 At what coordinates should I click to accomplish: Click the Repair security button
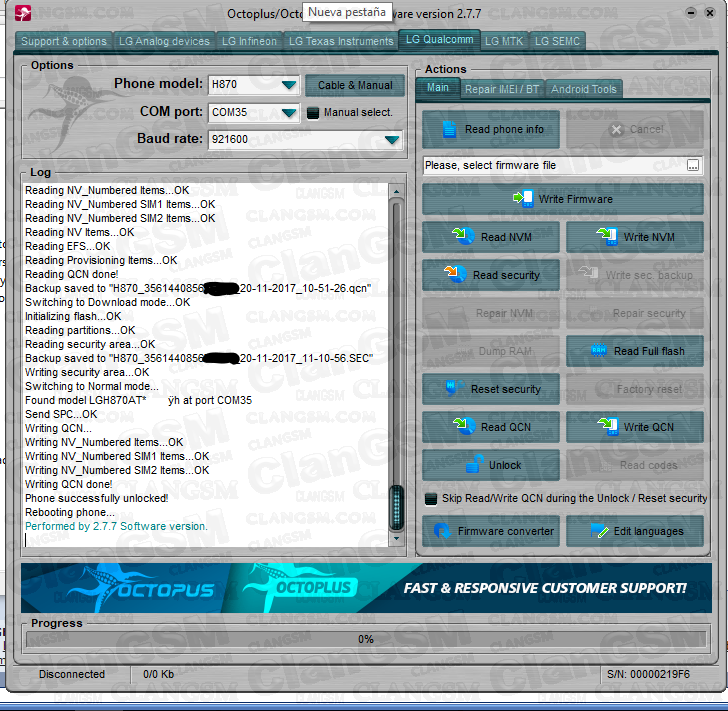tap(635, 313)
